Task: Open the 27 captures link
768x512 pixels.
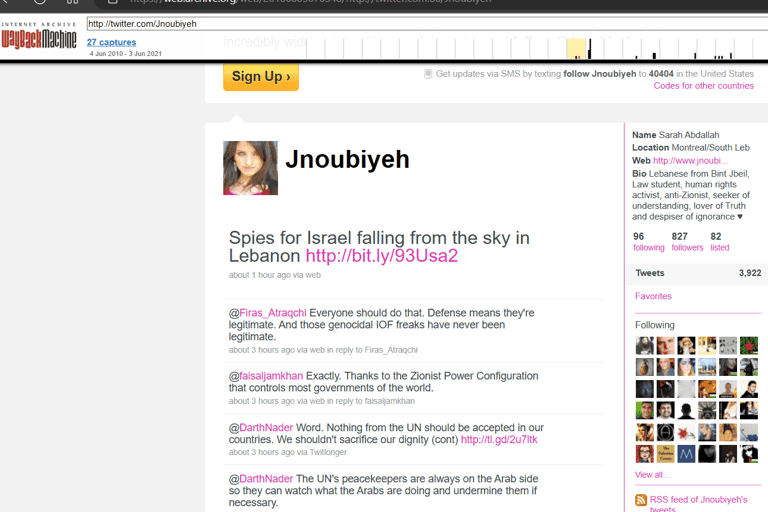Action: pyautogui.click(x=112, y=42)
